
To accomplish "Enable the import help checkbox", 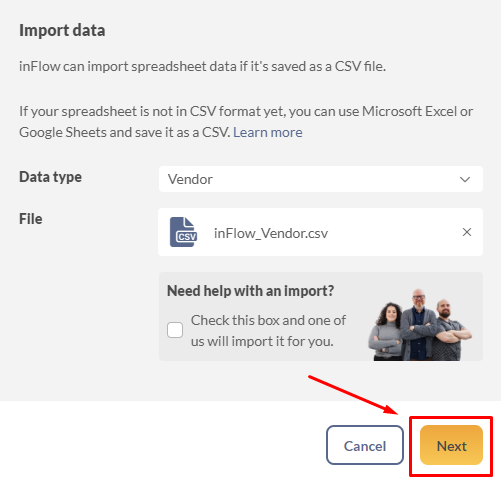I will tap(175, 330).
